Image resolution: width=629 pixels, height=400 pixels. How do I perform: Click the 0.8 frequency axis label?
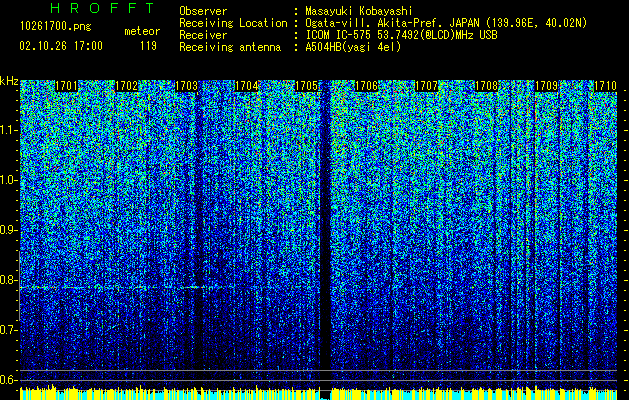pos(9,280)
